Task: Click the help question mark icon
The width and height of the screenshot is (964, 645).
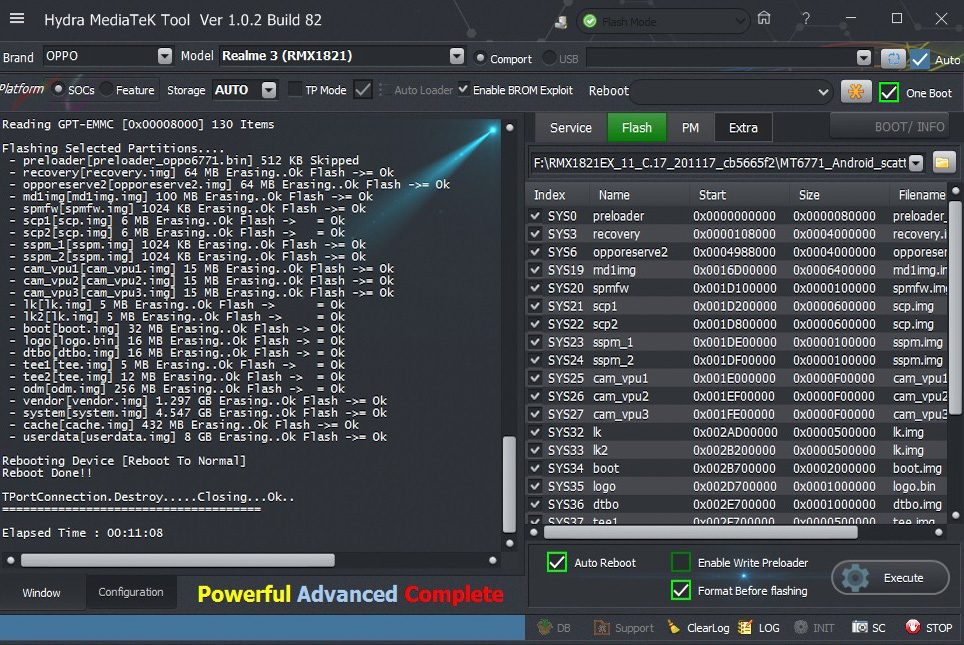Action: [x=805, y=18]
